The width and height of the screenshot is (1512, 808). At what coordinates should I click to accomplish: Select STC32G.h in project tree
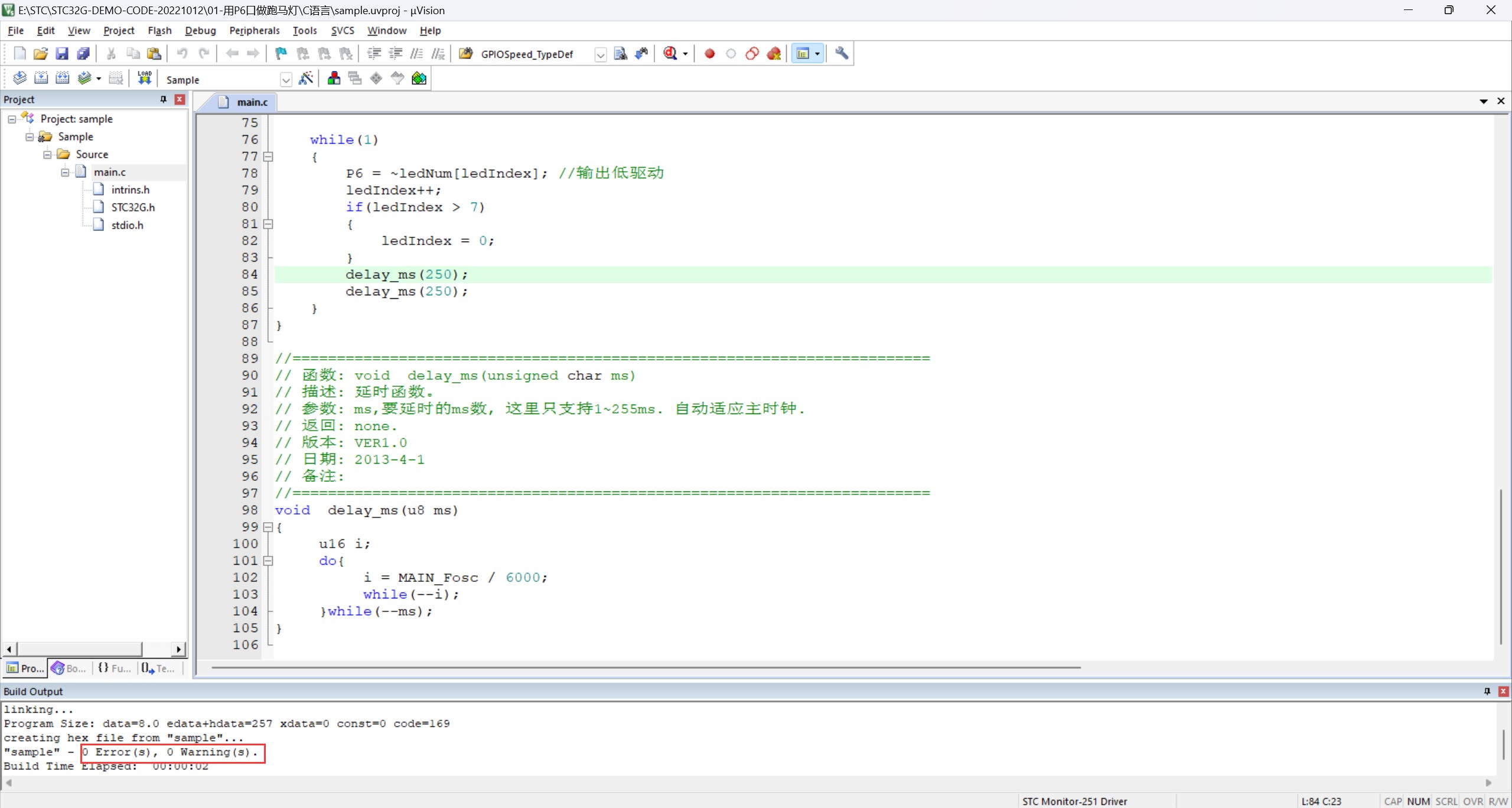pyautogui.click(x=132, y=207)
